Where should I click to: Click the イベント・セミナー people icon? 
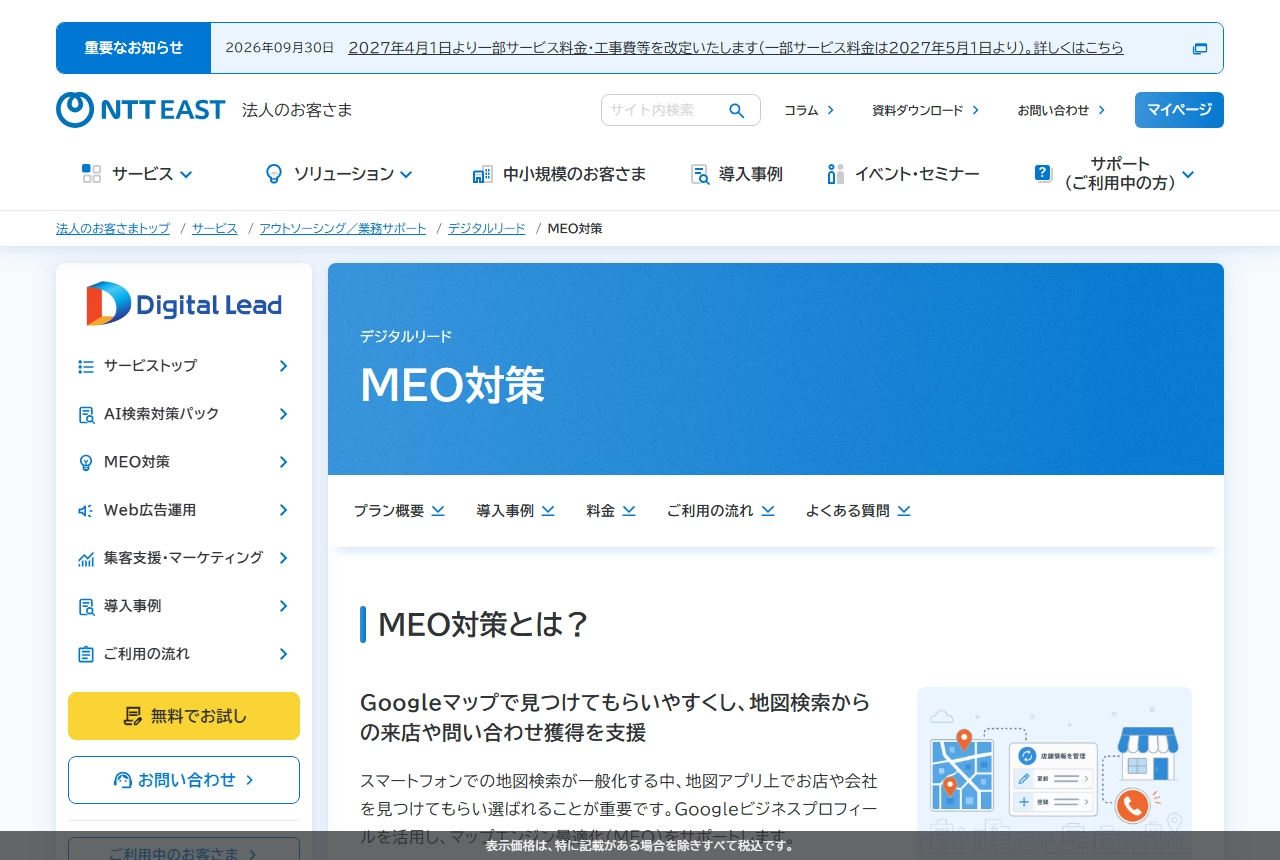[836, 174]
